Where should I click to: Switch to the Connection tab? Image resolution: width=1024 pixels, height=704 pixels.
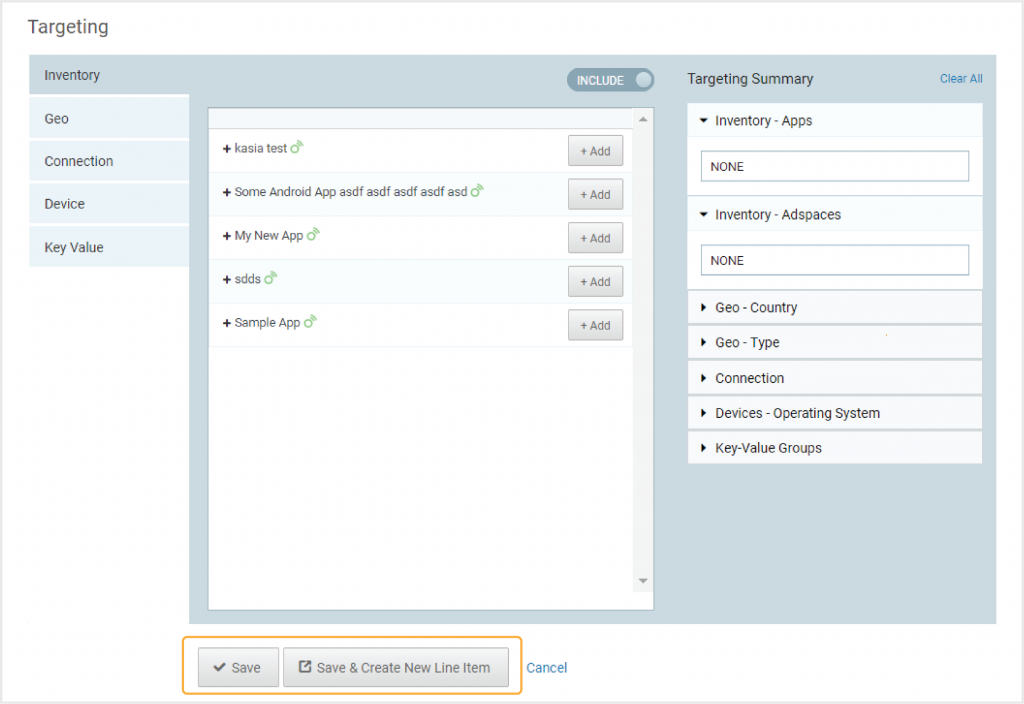coord(109,161)
